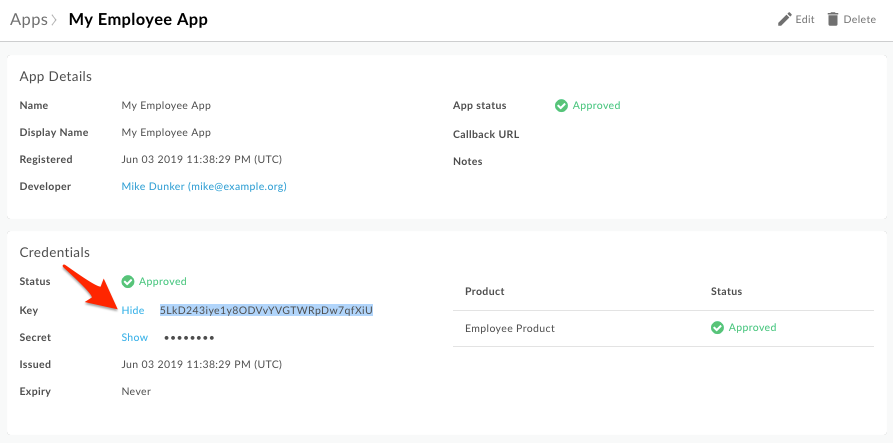
Task: Click the Delete button label
Action: [859, 19]
